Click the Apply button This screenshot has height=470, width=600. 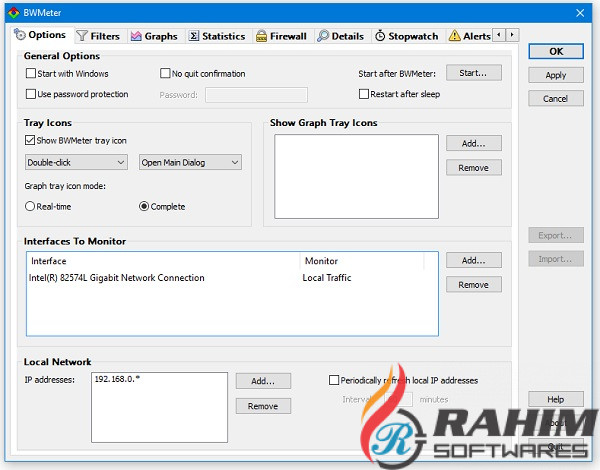556,75
